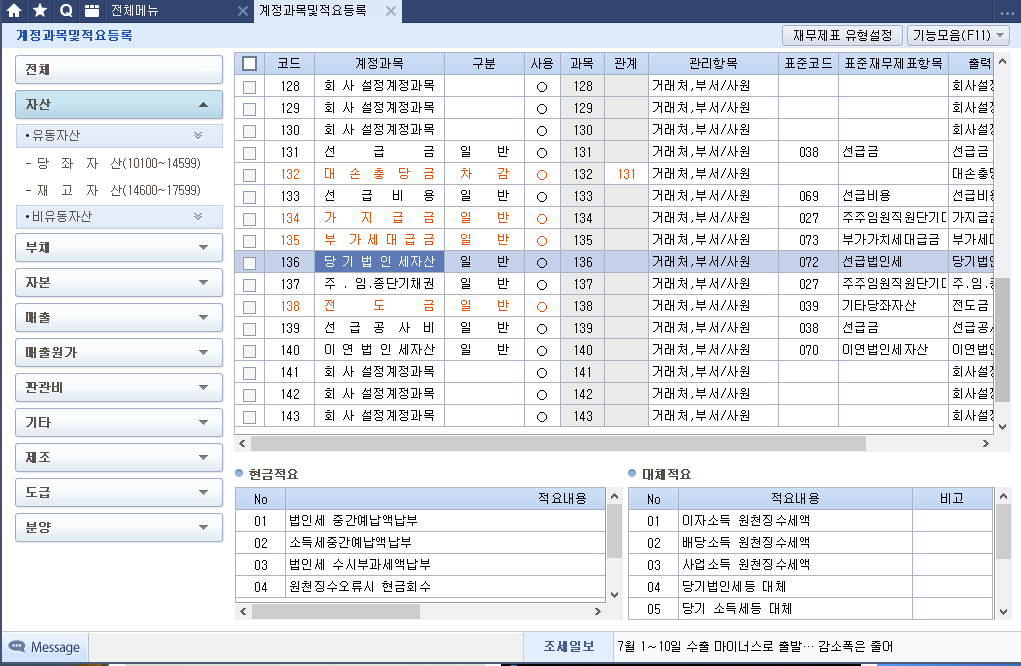
Task: Check the box for code 131 선급금
Action: pyautogui.click(x=249, y=153)
